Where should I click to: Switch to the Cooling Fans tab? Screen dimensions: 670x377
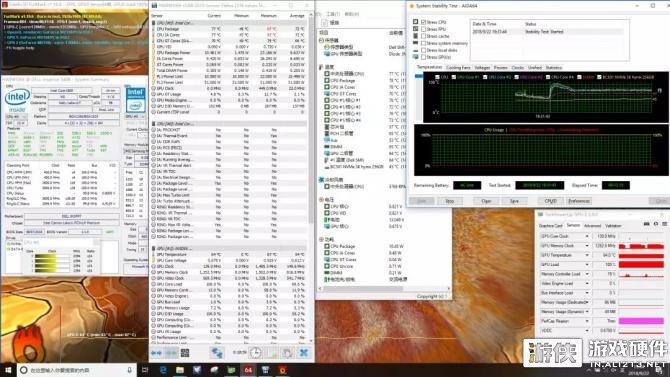[458, 68]
